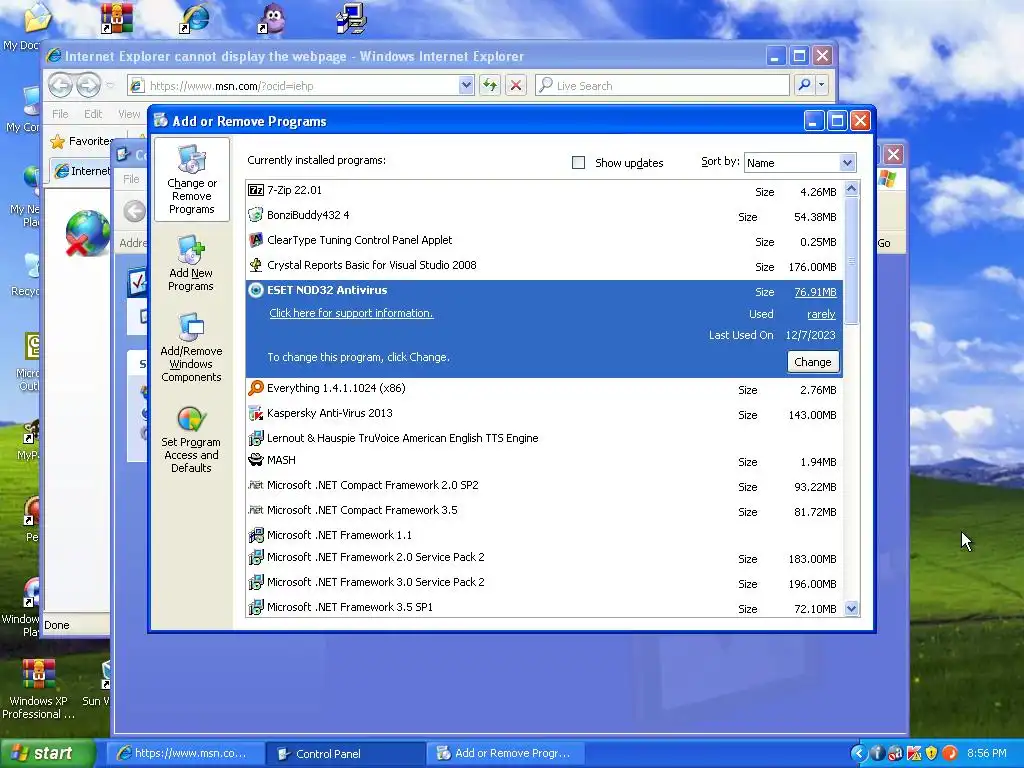Viewport: 1024px width, 768px height.
Task: Click the 76.91MB size link
Action: pyautogui.click(x=815, y=292)
